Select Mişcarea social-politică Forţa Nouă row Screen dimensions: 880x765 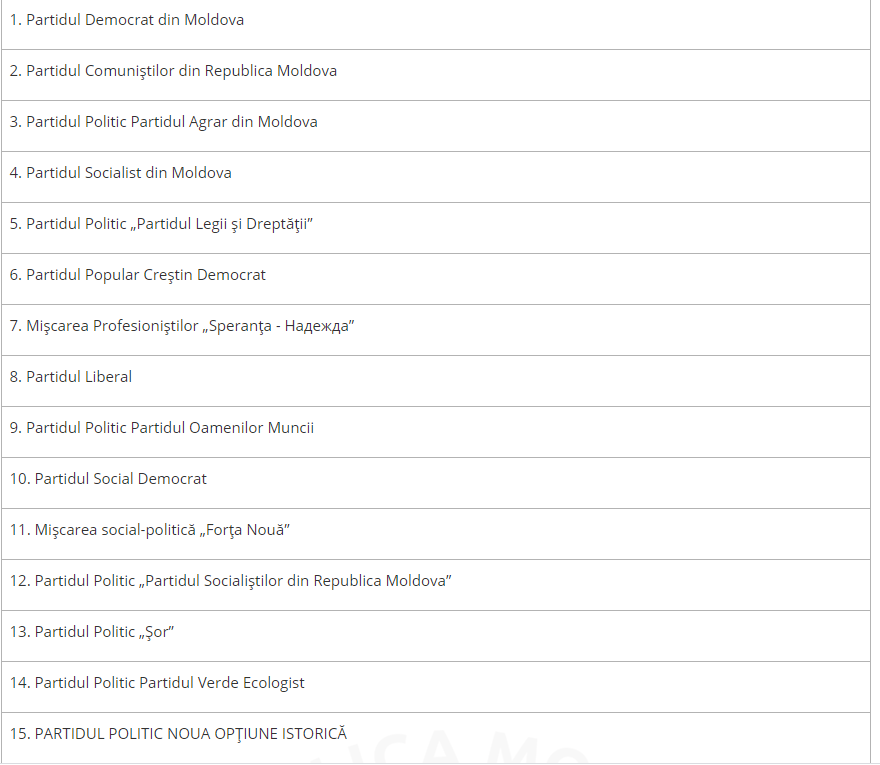[436, 534]
